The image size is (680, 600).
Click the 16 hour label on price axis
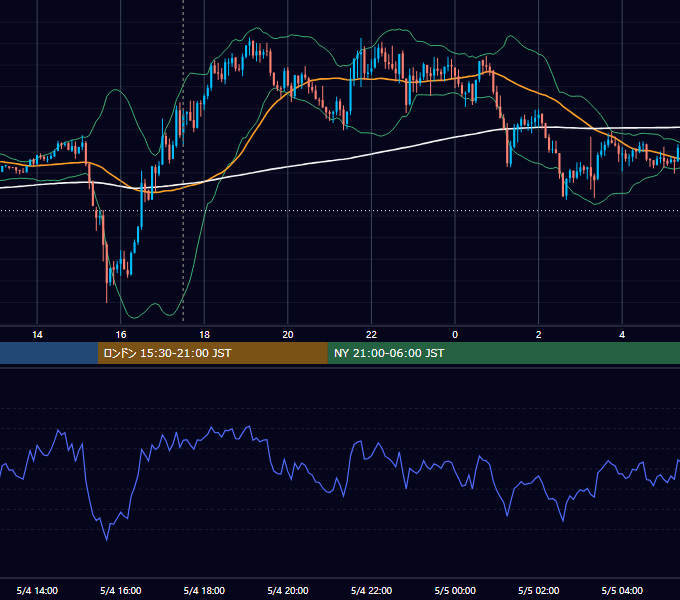click(x=121, y=335)
